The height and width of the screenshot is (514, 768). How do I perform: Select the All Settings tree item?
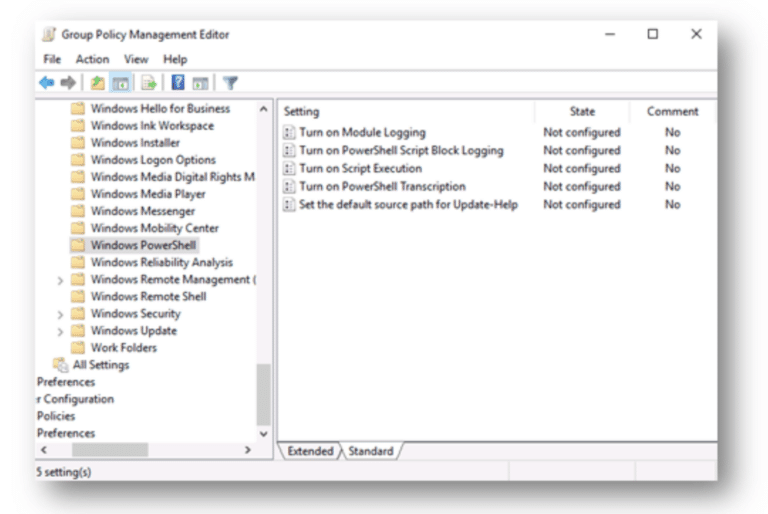[x=100, y=365]
